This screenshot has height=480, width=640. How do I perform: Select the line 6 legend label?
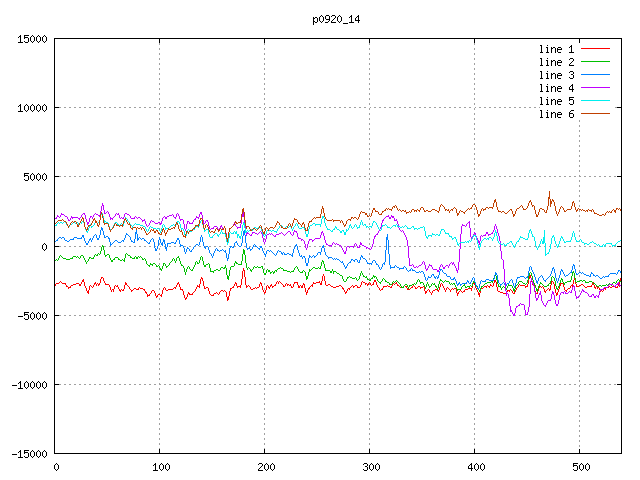(x=557, y=114)
